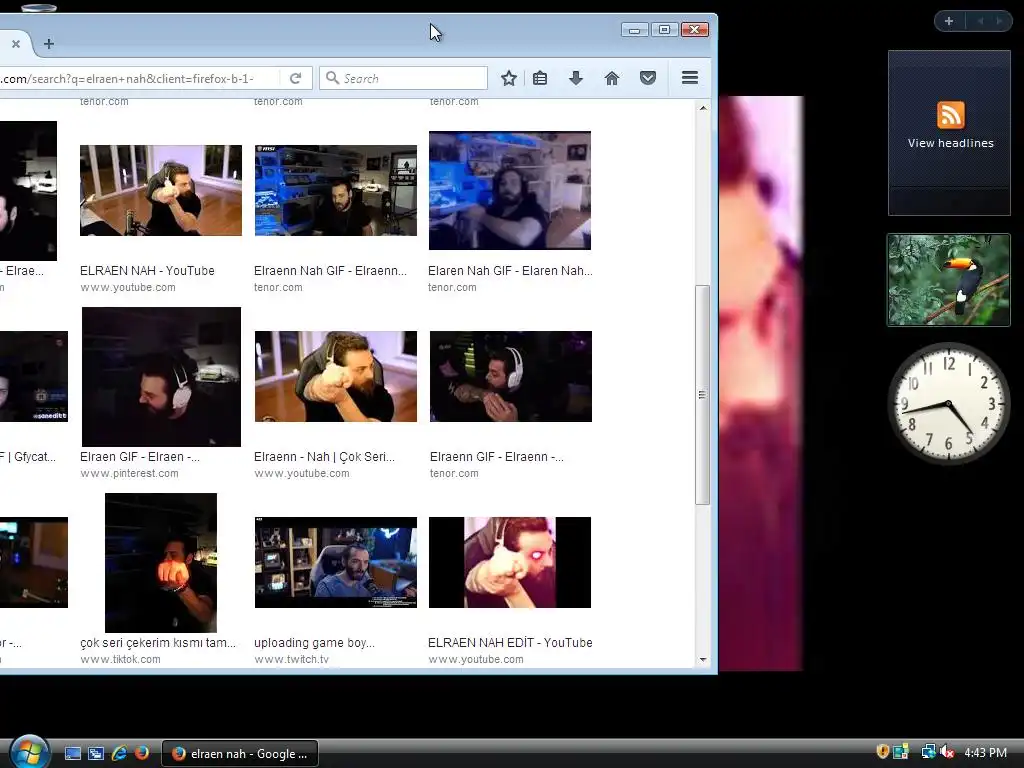Show bookmarks list icon

(540, 78)
